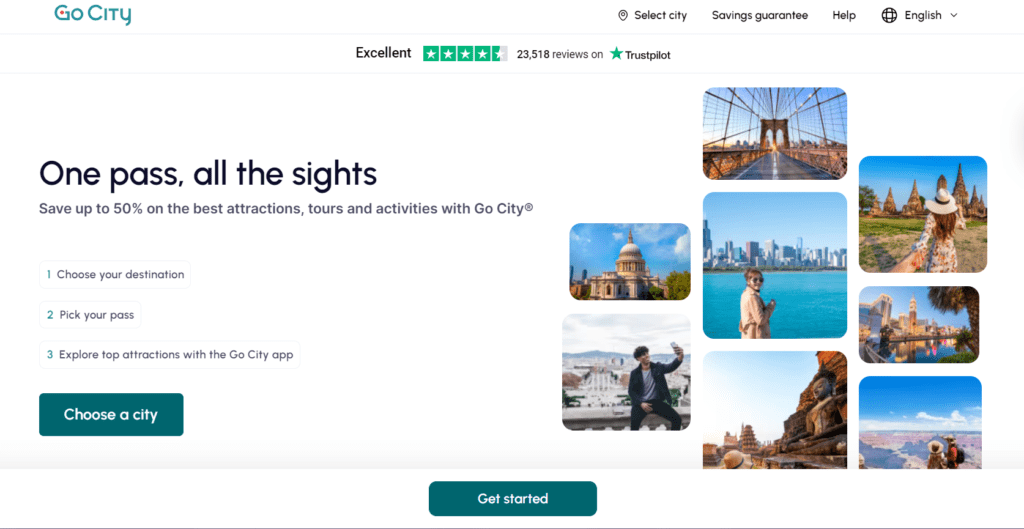Click the Trustpilot star rating bar
The height and width of the screenshot is (529, 1024).
click(x=465, y=54)
